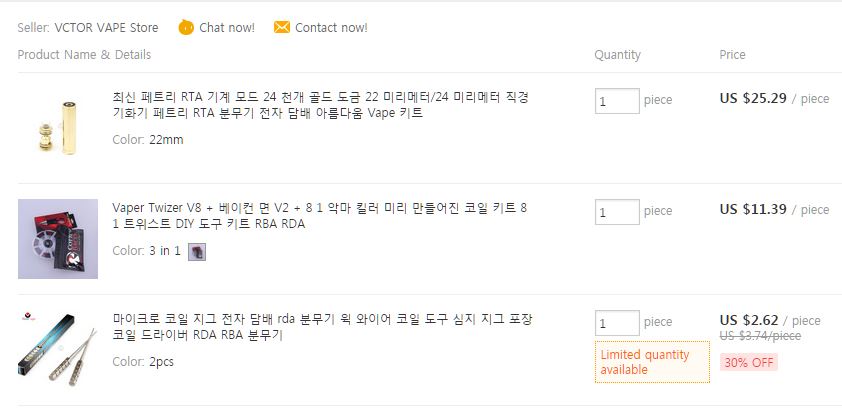
Task: Click the Limited quantity available notice
Action: coord(652,362)
